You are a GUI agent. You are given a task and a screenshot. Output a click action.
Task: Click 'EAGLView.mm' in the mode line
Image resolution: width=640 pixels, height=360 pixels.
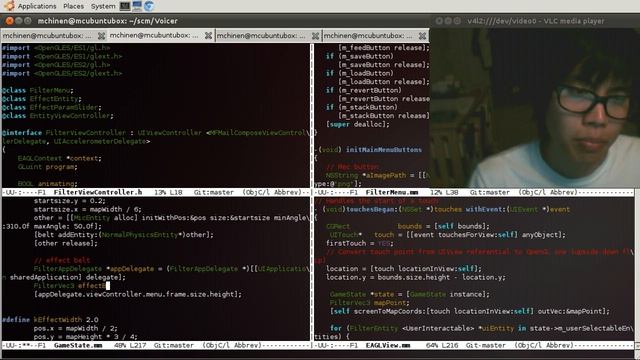click(388, 345)
